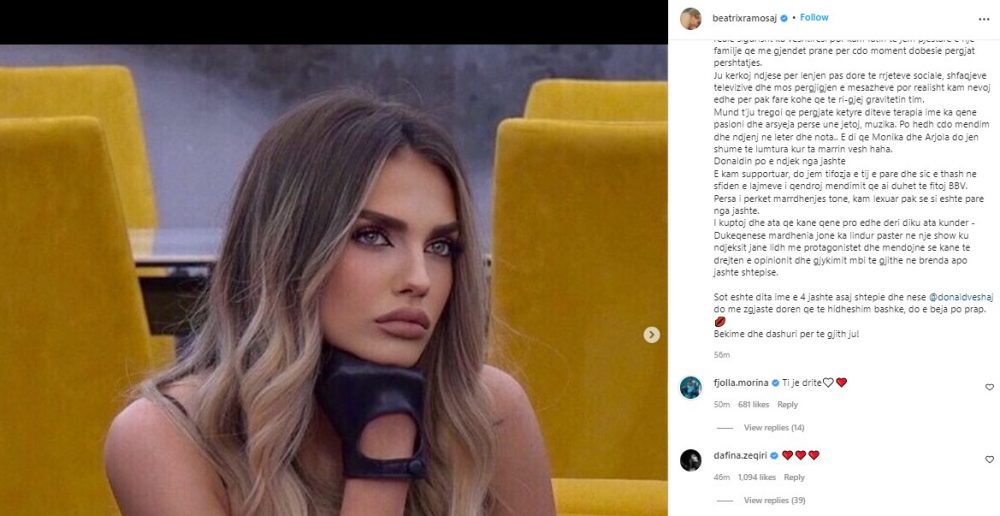Expand View replies (39) under dafina.zeqiri
The height and width of the screenshot is (516, 1000).
(x=774, y=501)
